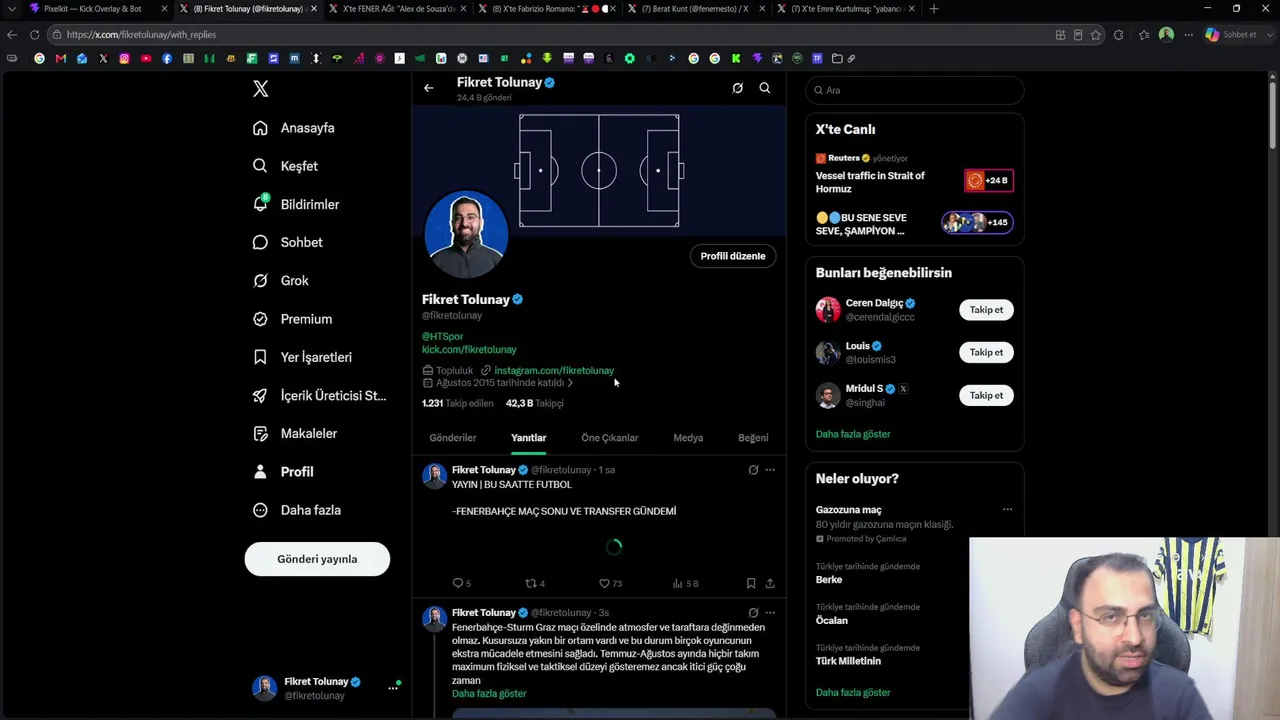This screenshot has width=1280, height=720.
Task: Open the profile avatar photo
Action: point(467,234)
